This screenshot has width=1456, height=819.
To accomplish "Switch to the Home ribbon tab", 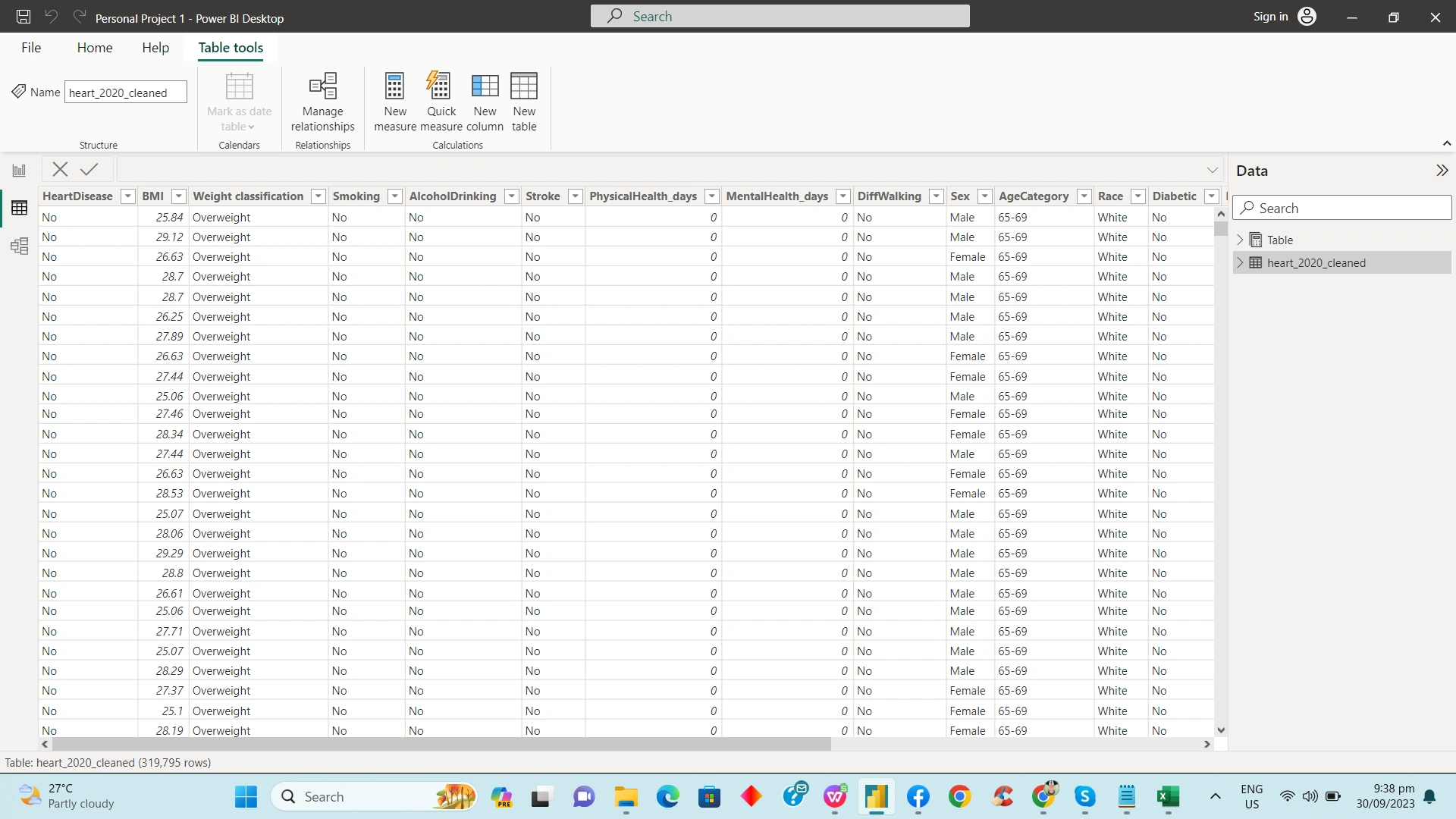I will (94, 47).
